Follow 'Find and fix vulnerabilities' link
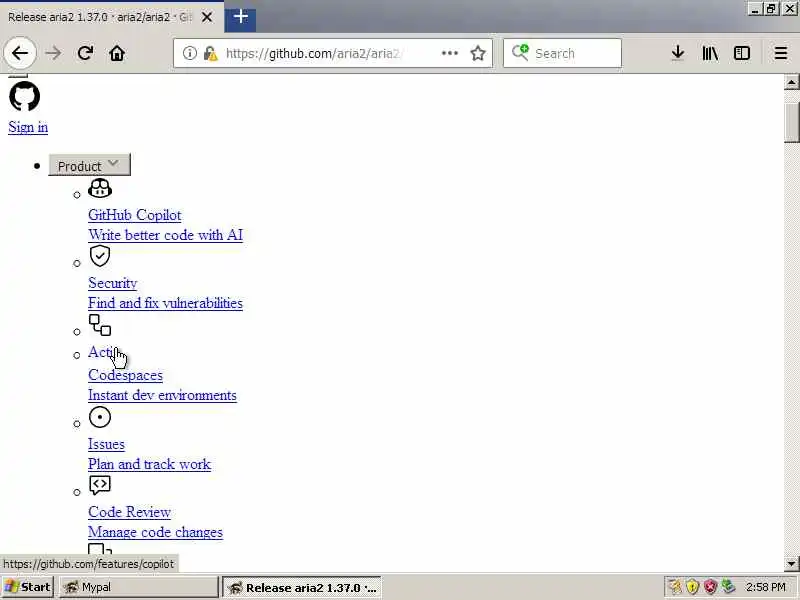This screenshot has height=600, width=800. (x=165, y=303)
